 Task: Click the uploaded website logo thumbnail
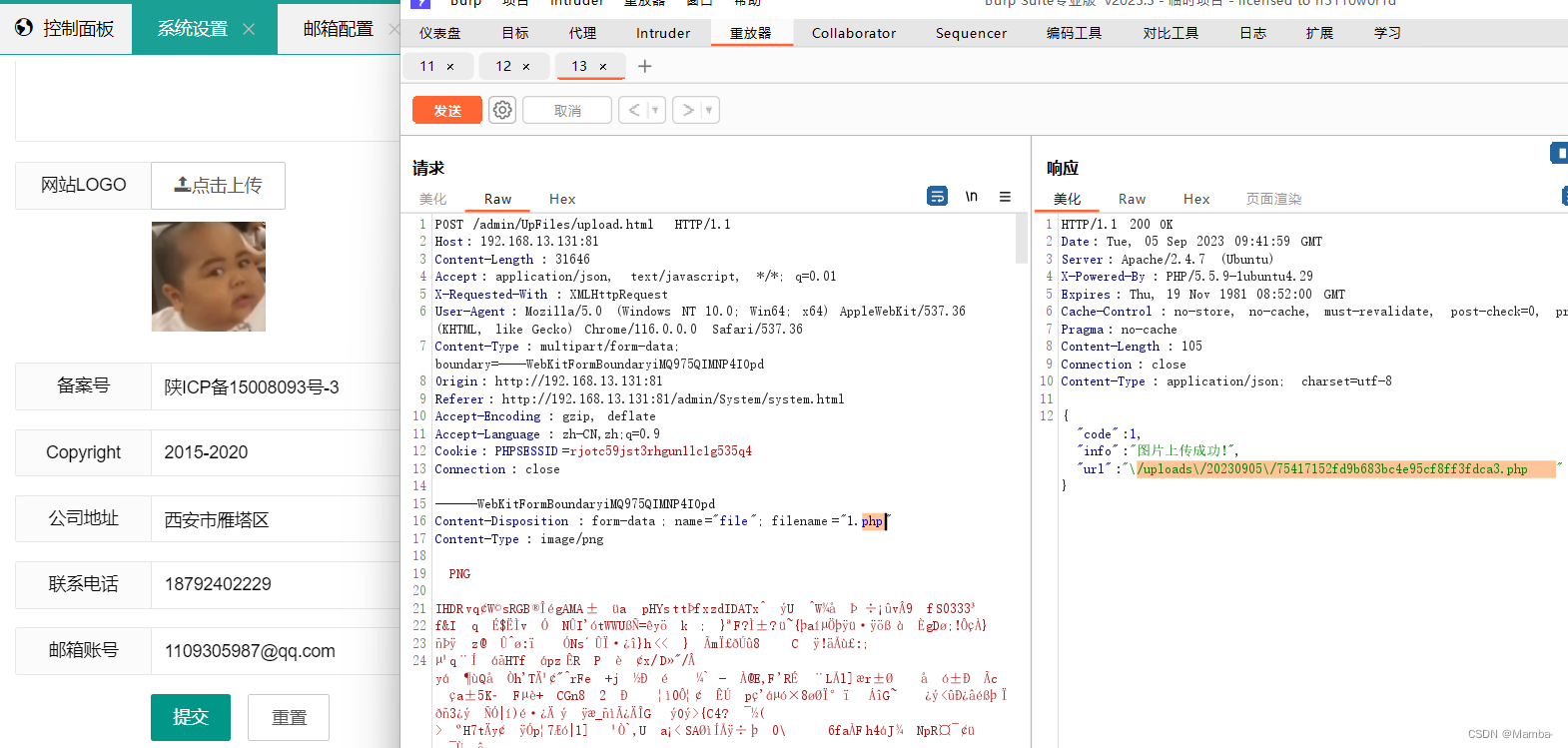point(209,277)
